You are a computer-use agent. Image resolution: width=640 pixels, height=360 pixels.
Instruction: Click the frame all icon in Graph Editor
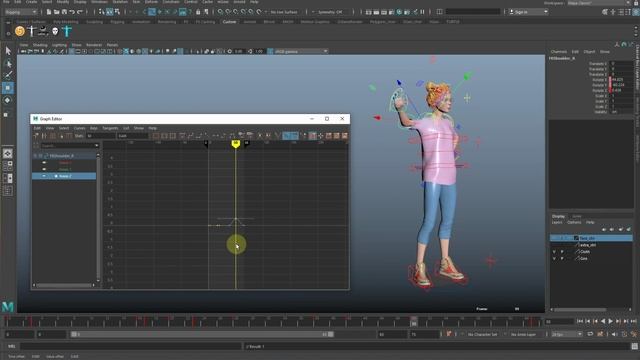click(156, 136)
